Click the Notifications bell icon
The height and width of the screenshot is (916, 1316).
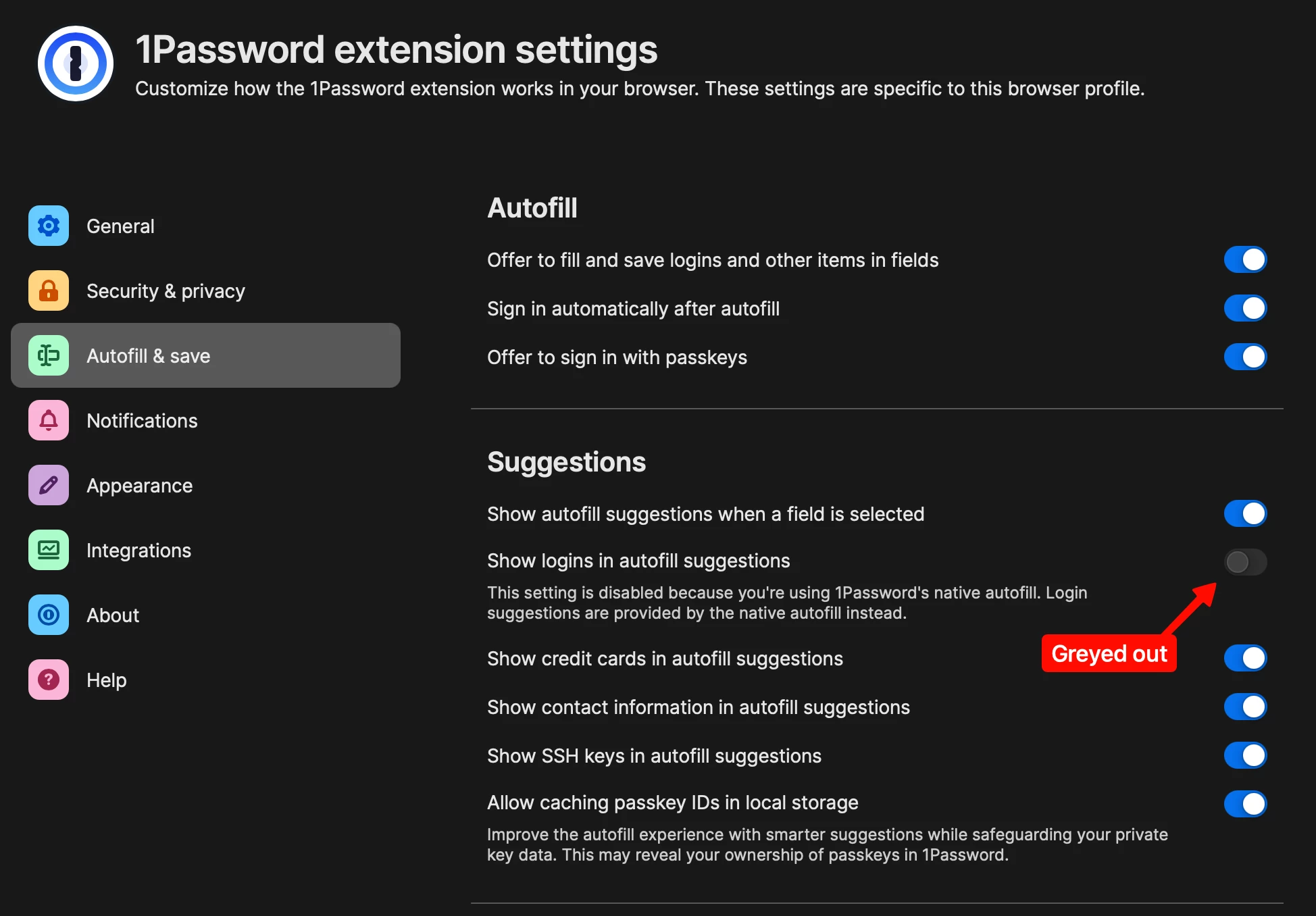point(49,420)
